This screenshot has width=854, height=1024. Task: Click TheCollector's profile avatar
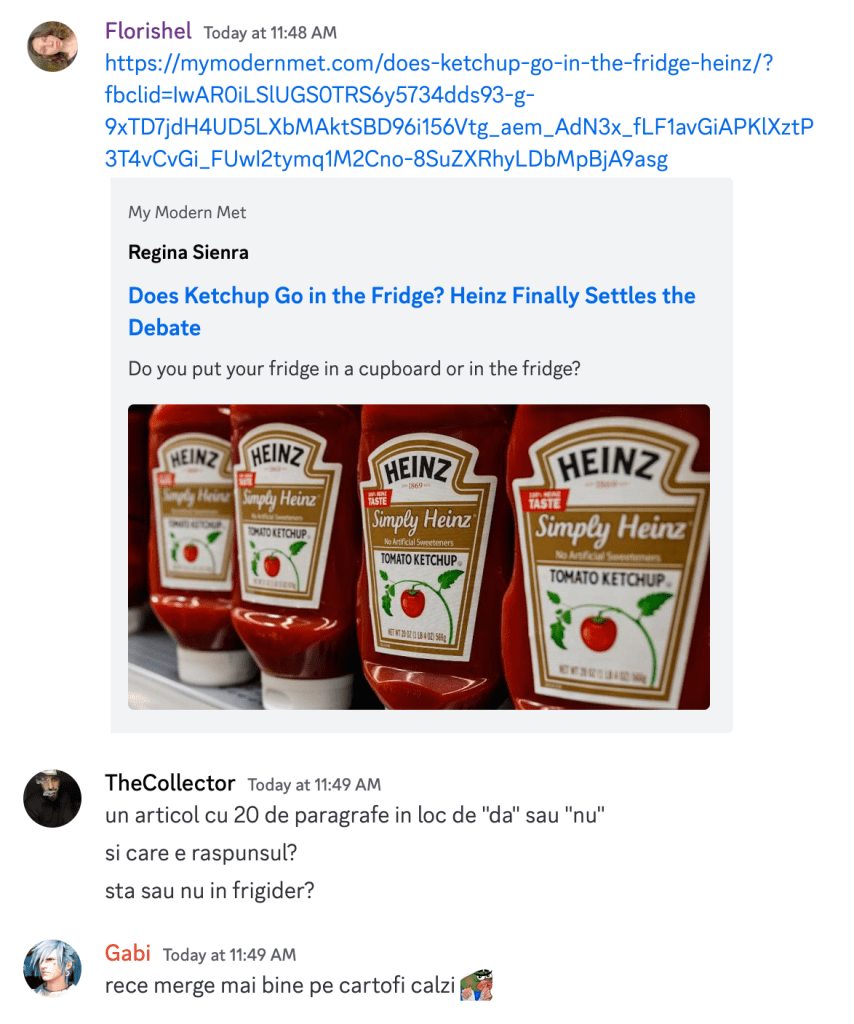point(52,798)
